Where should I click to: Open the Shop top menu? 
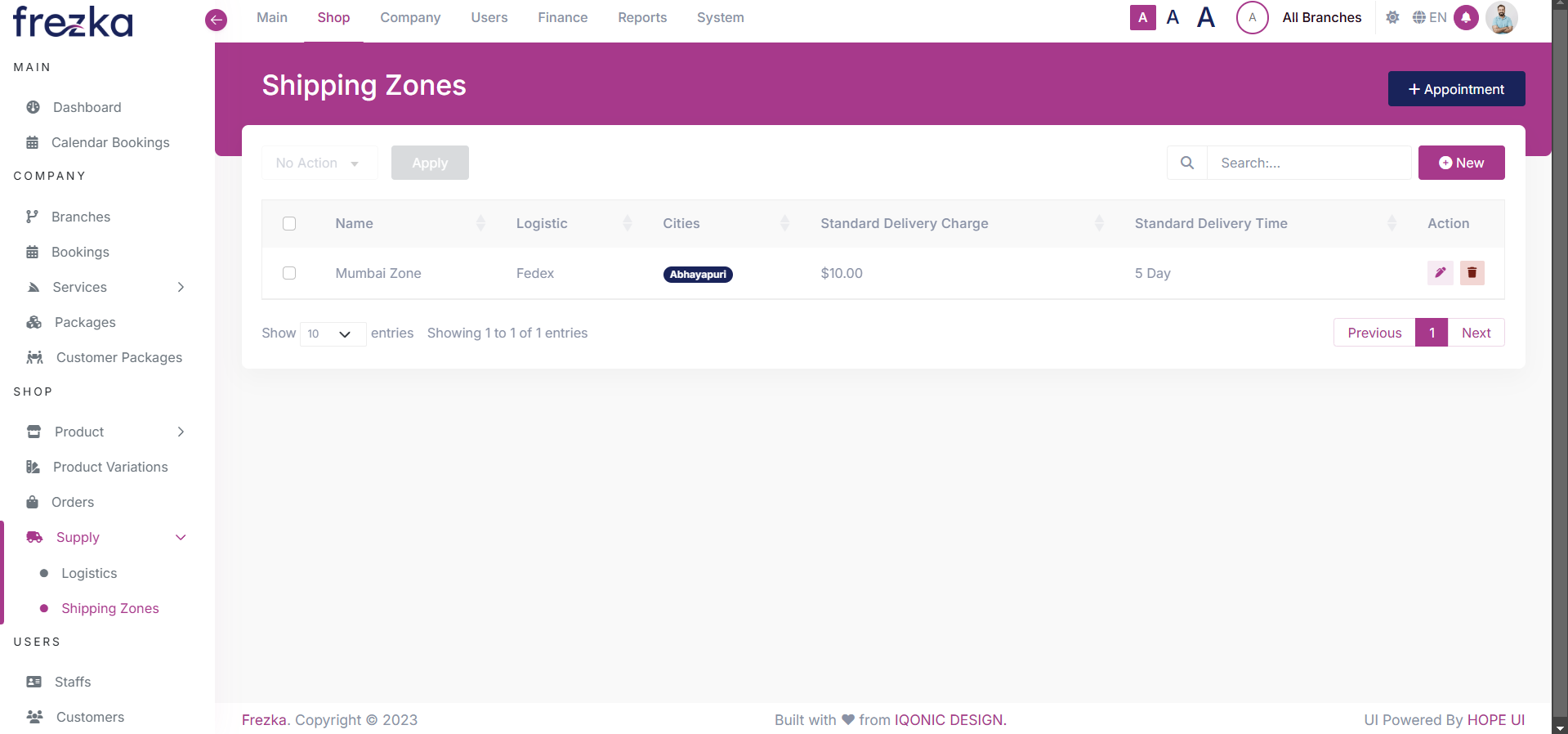(333, 17)
